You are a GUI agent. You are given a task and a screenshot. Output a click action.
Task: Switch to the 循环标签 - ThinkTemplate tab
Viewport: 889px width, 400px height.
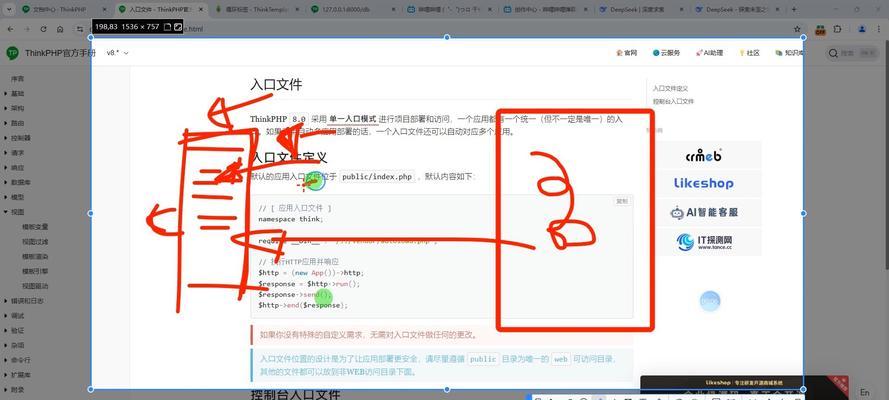257,10
